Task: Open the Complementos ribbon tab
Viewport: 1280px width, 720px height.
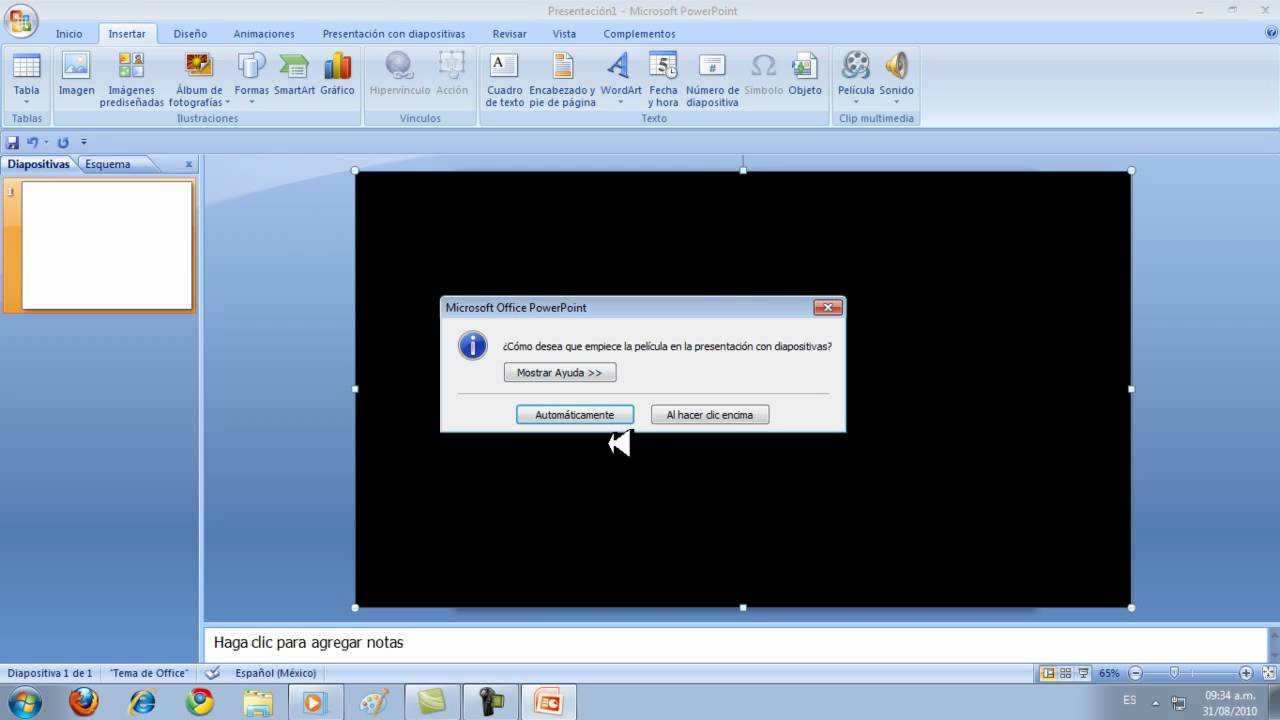Action: point(639,33)
